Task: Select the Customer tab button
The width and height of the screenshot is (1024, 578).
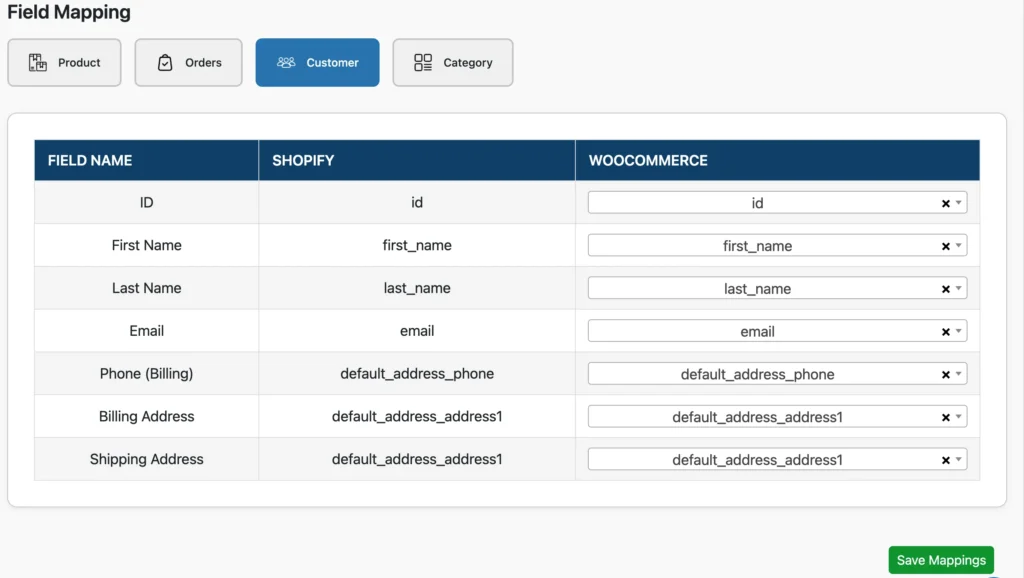Action: click(x=317, y=62)
